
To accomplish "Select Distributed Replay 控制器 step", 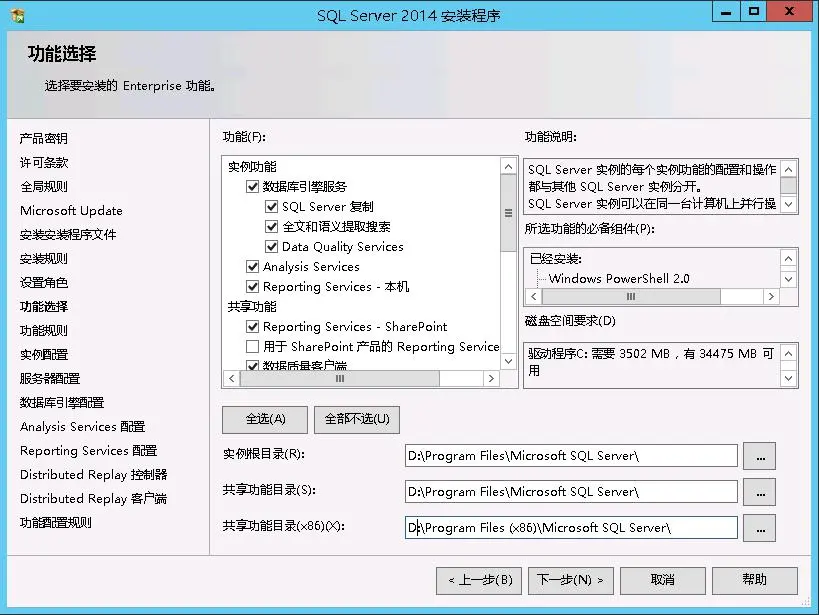I will [x=93, y=475].
